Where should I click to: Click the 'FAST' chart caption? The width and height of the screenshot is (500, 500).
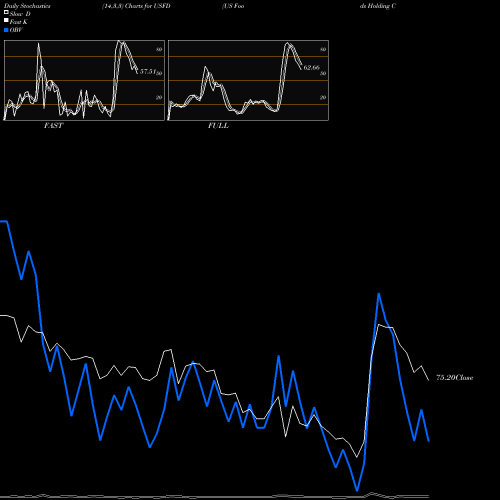(x=53, y=126)
